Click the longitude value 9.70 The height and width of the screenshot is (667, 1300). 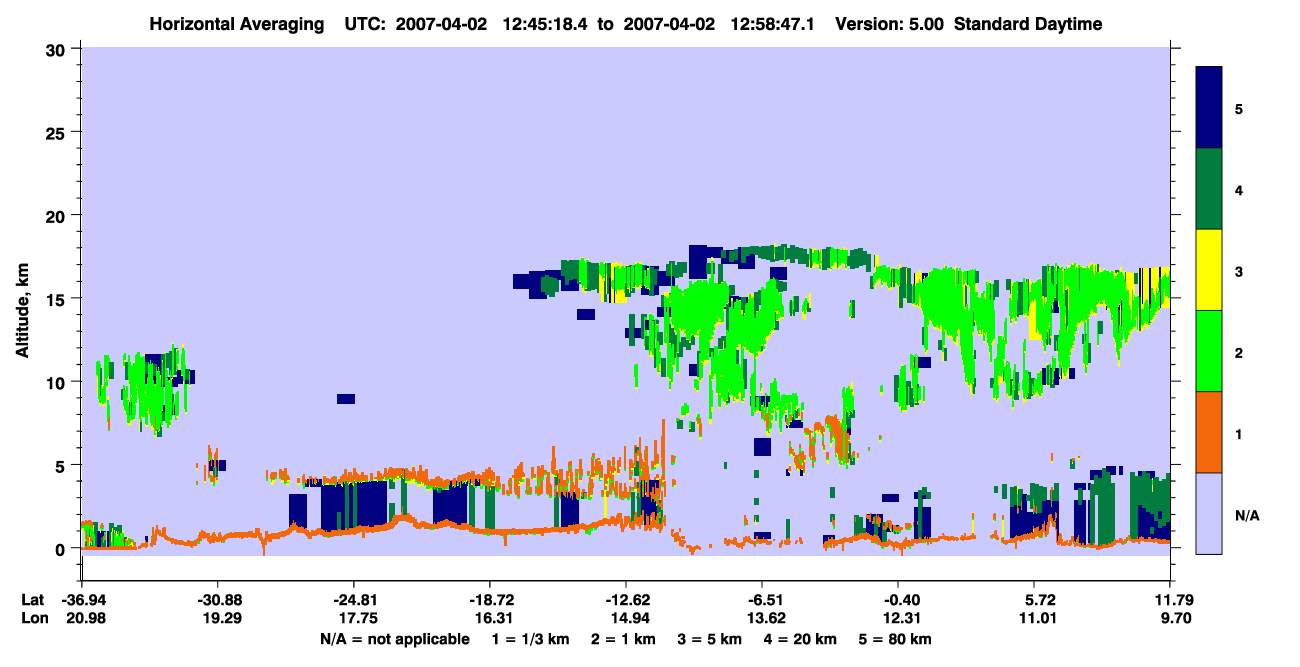tap(1175, 619)
